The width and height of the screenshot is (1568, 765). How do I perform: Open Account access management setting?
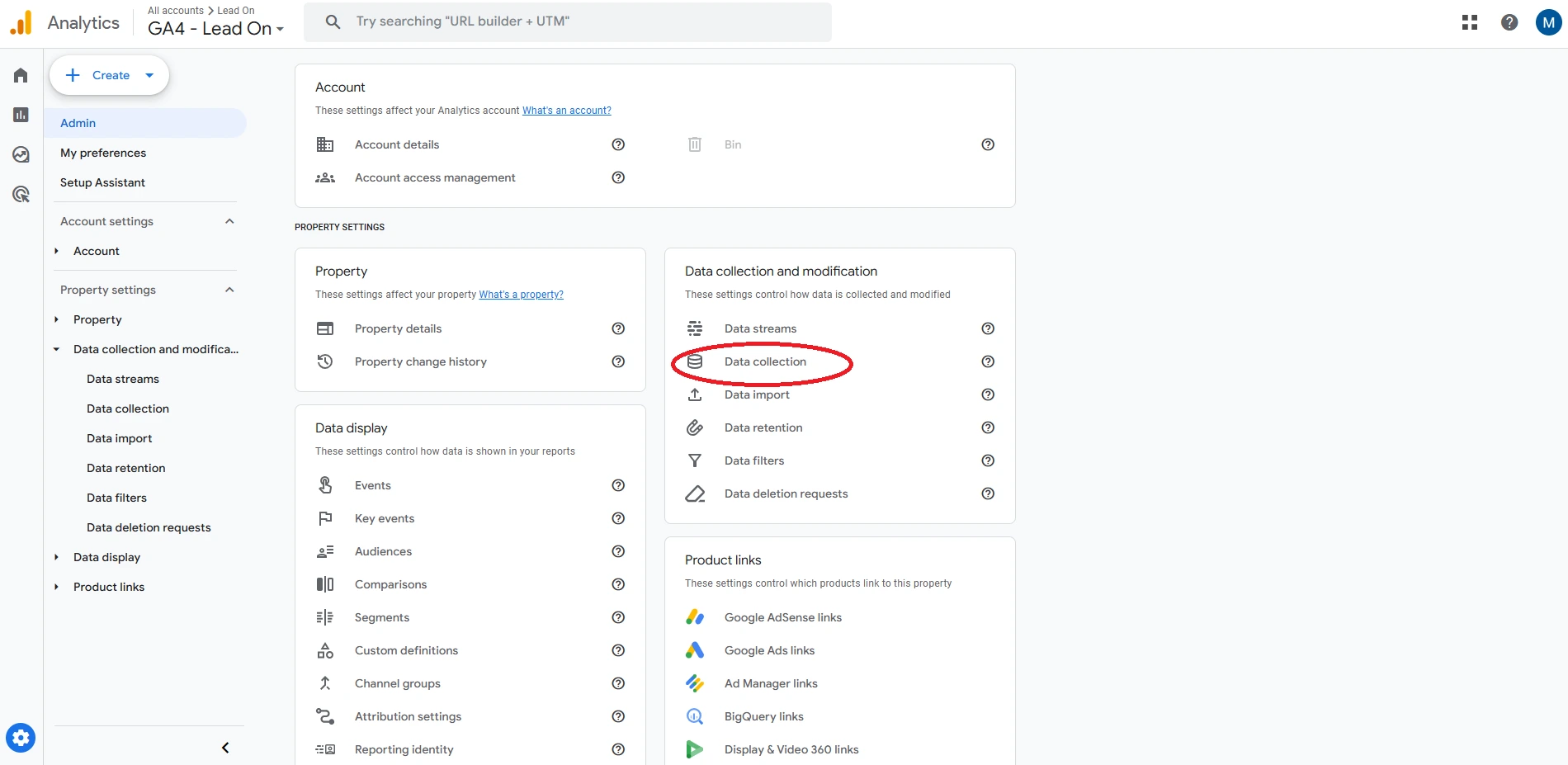(x=435, y=177)
